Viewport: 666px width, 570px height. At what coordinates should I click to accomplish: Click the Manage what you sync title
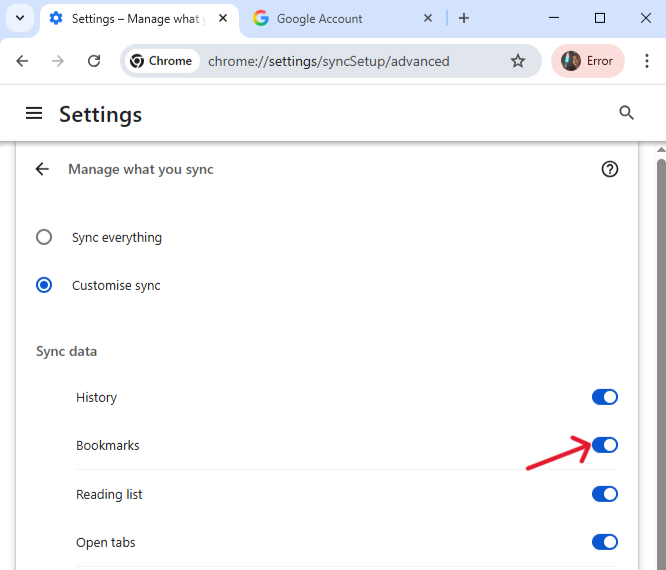[141, 169]
